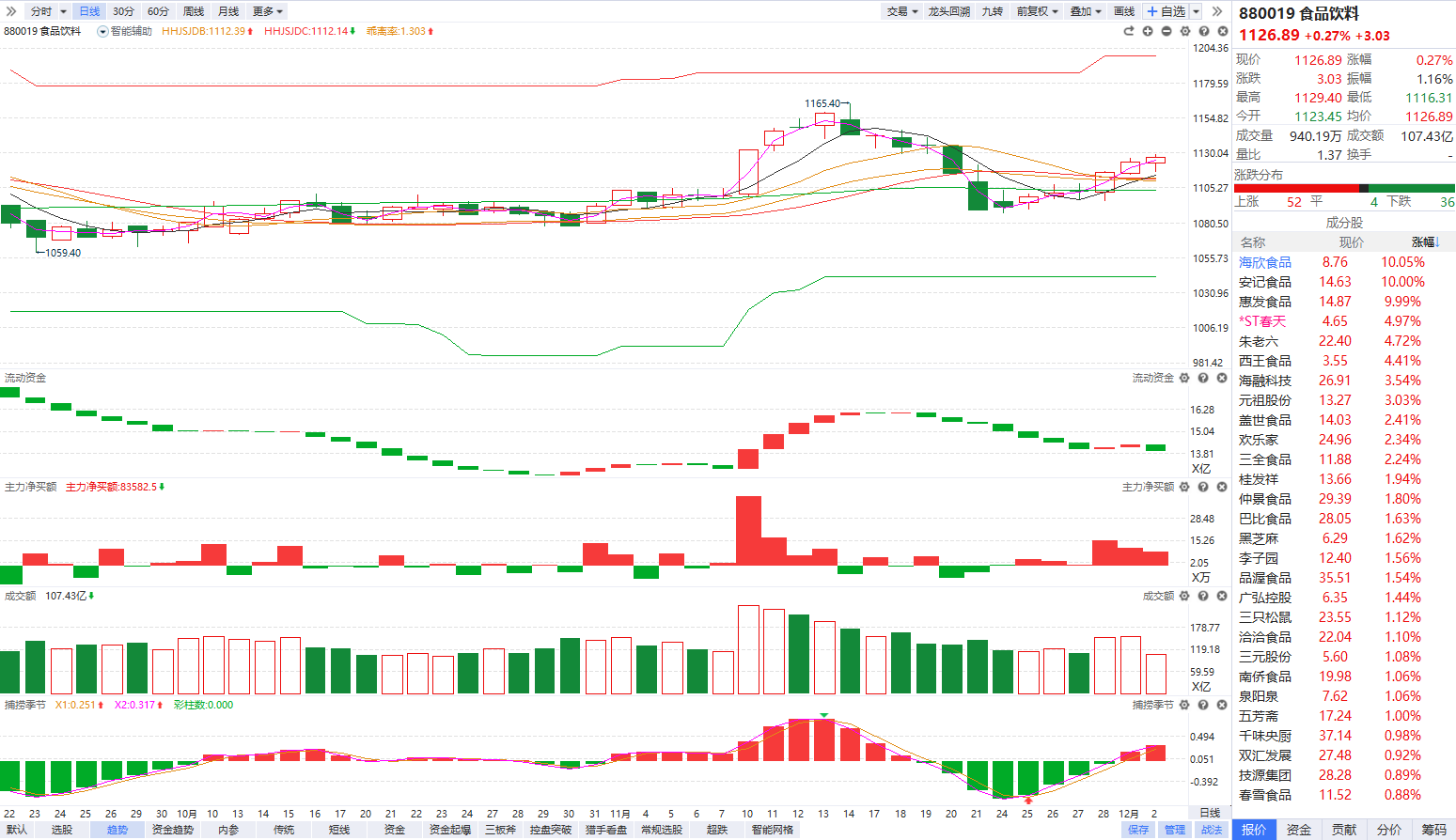Select the 分价 tab in right panel
1456x840 pixels.
(1389, 830)
